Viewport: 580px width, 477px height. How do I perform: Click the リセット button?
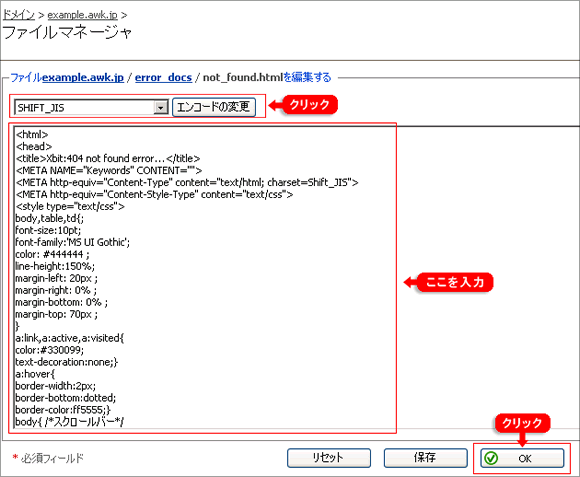coord(329,458)
